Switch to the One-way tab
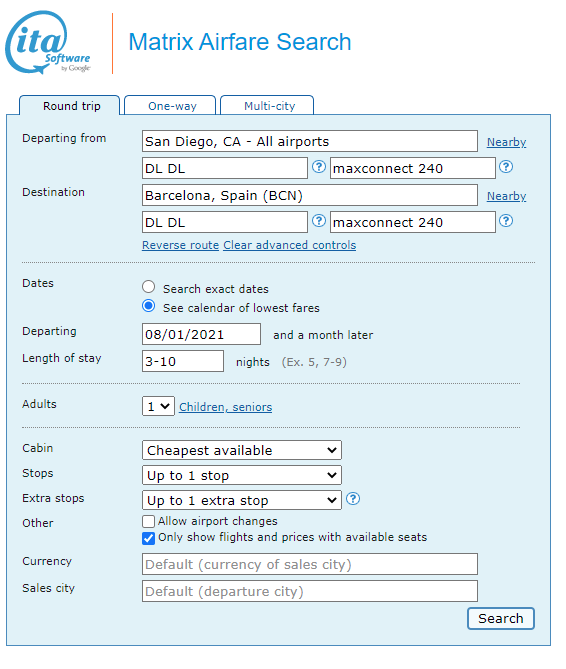This screenshot has width=566, height=669. point(170,105)
